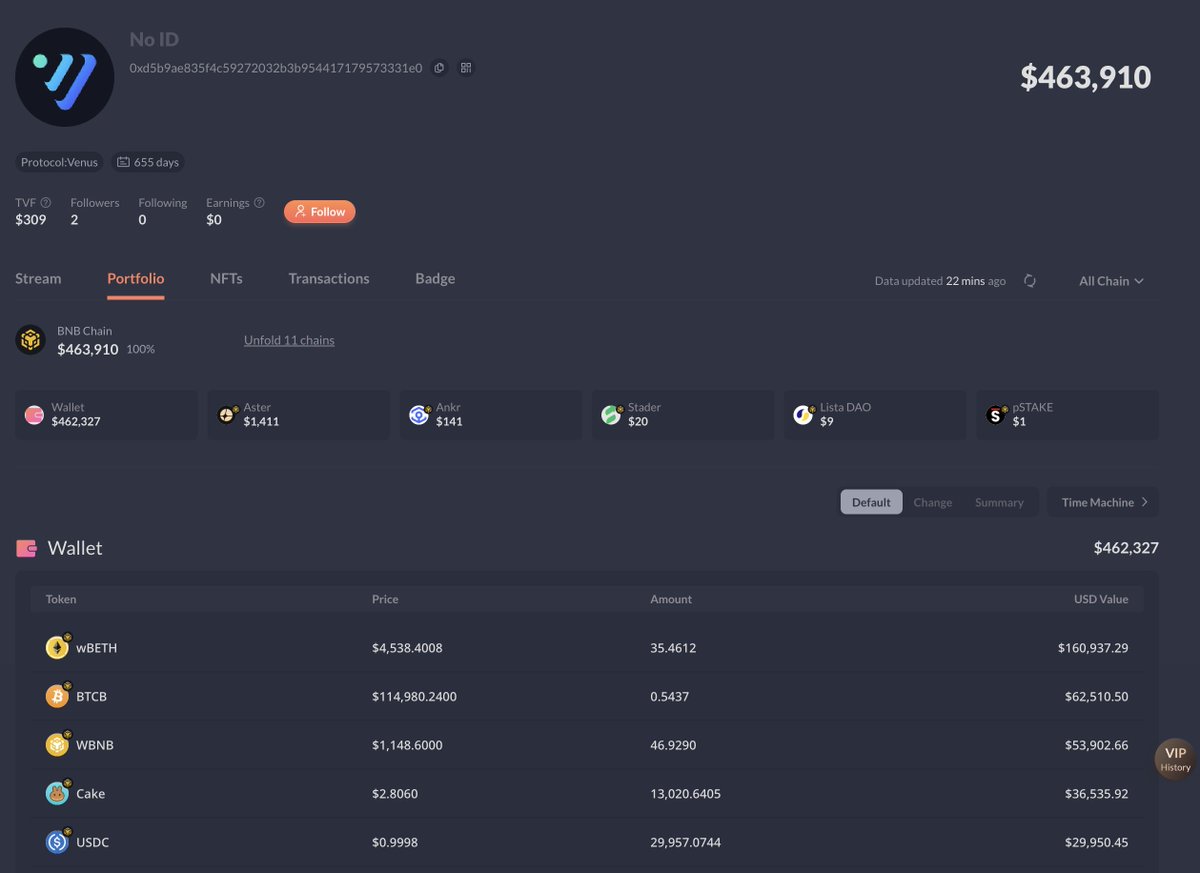The height and width of the screenshot is (873, 1200).
Task: Click the Cake token icon
Action: click(58, 793)
